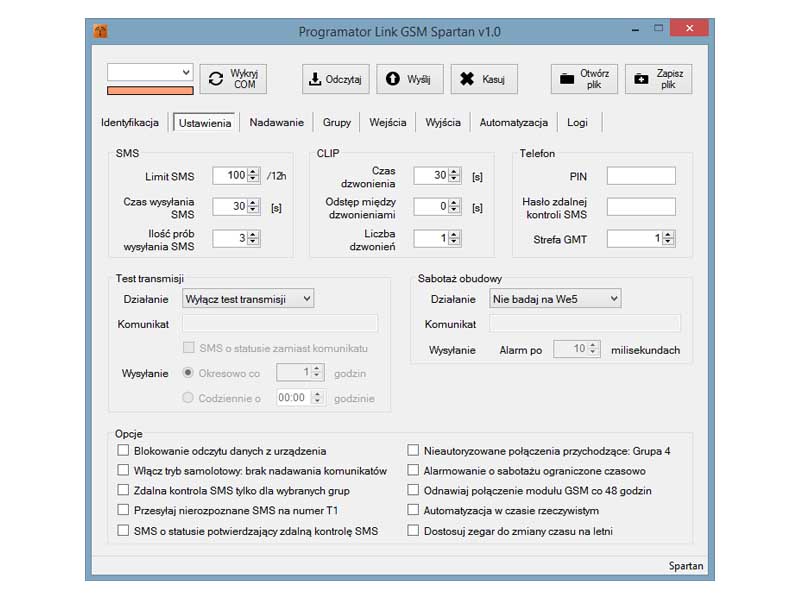Click the Odstęp między dzwonieniami stepper
This screenshot has width=800, height=600.
[x=454, y=207]
